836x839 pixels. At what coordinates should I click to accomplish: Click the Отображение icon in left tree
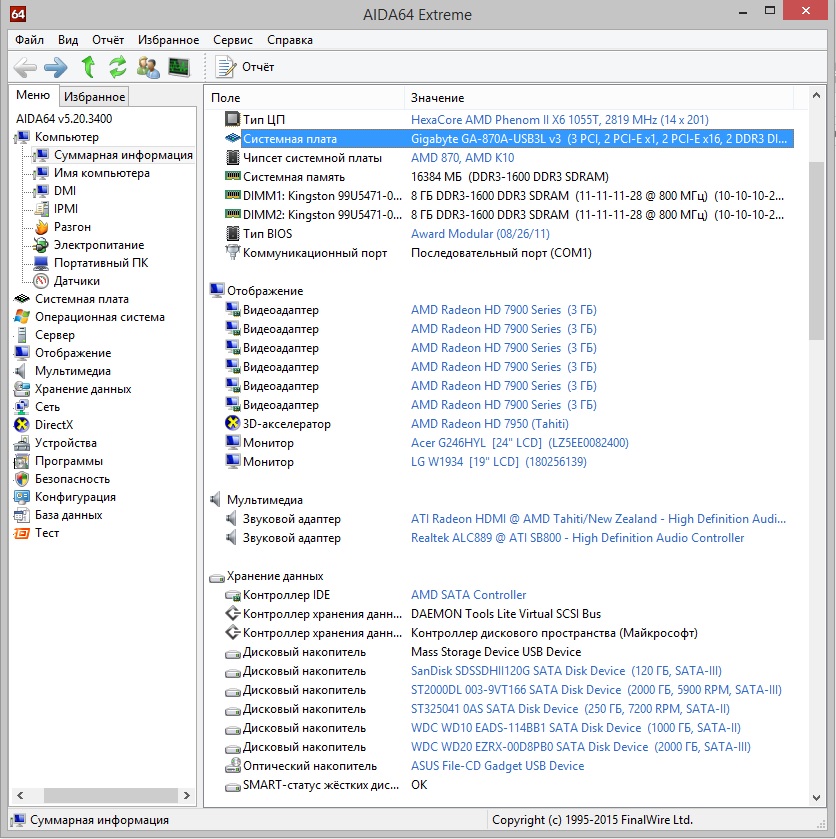tap(22, 353)
